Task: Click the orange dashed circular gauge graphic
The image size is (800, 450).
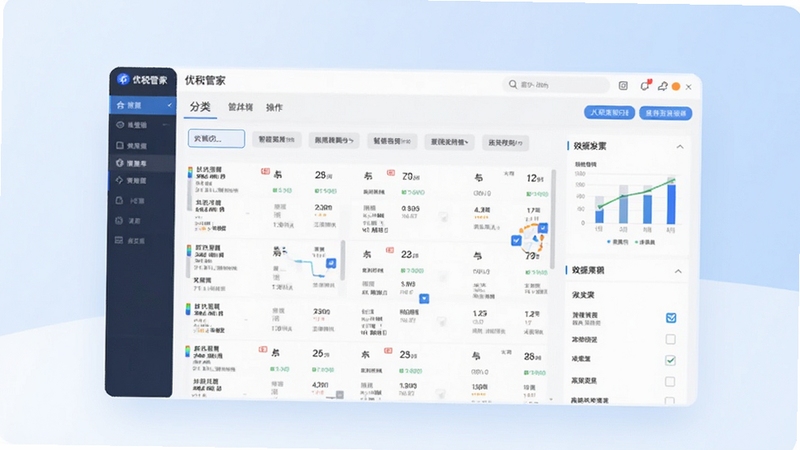Action: point(531,238)
